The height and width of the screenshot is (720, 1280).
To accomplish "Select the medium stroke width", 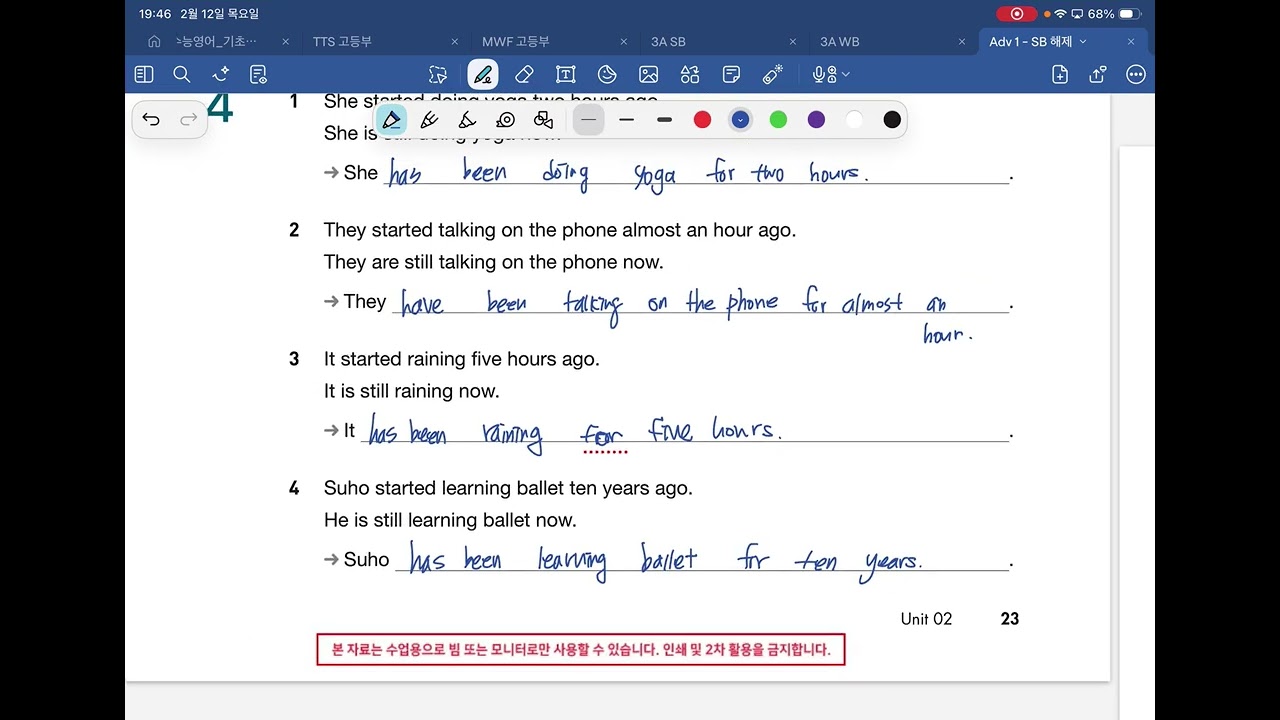I will (x=627, y=120).
